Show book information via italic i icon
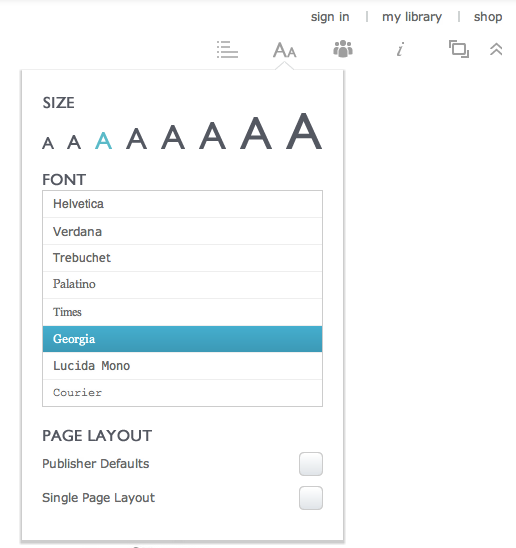The image size is (516, 548). pos(400,49)
